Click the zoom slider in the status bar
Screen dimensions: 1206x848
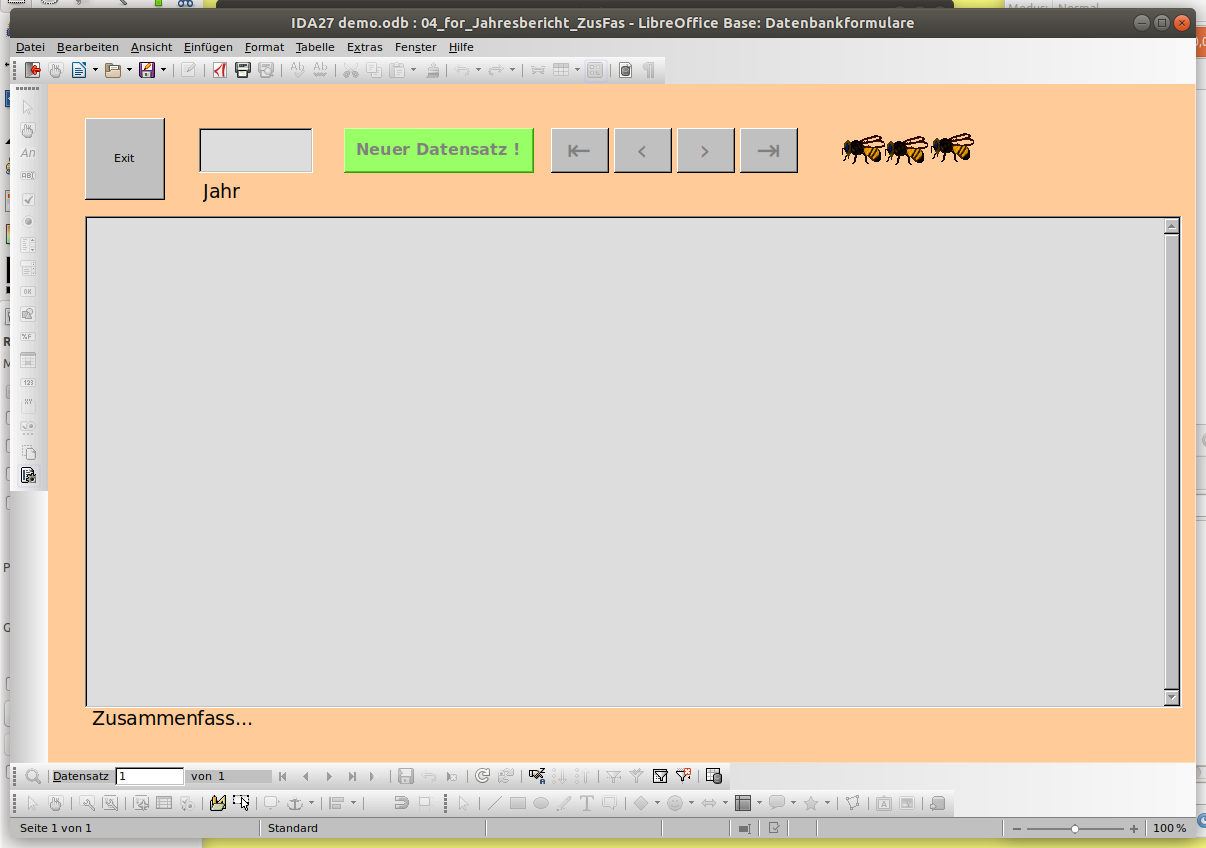click(1074, 829)
